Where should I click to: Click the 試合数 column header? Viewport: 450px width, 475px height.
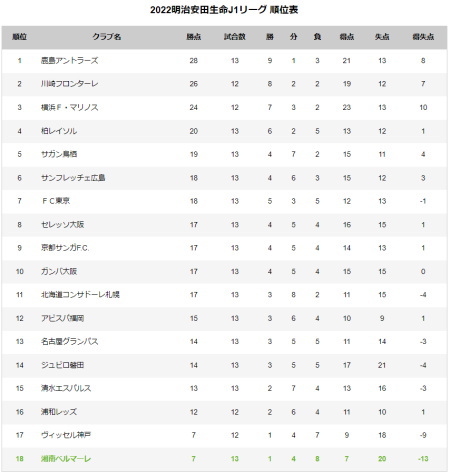235,37
